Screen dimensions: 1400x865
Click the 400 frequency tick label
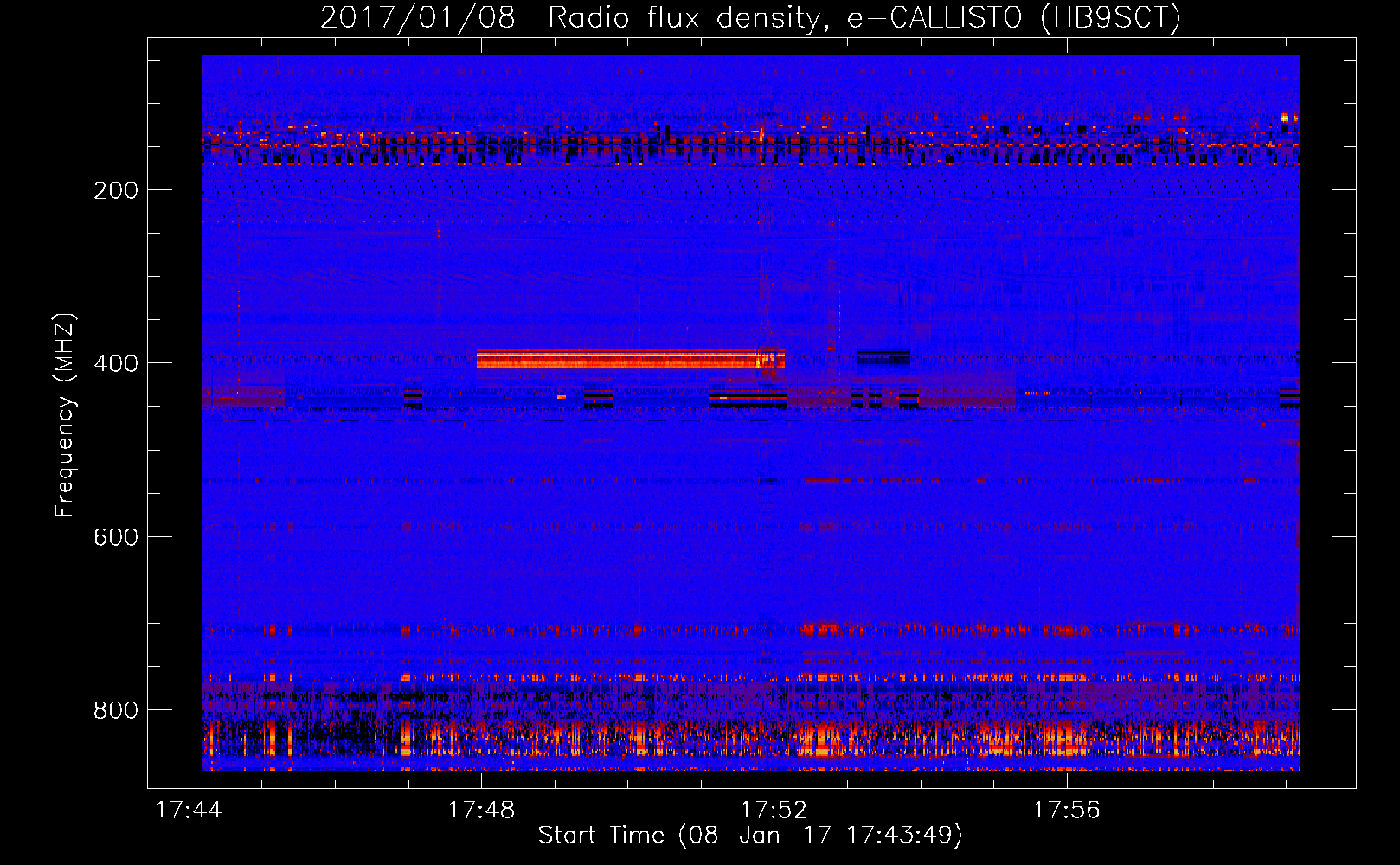[x=116, y=363]
